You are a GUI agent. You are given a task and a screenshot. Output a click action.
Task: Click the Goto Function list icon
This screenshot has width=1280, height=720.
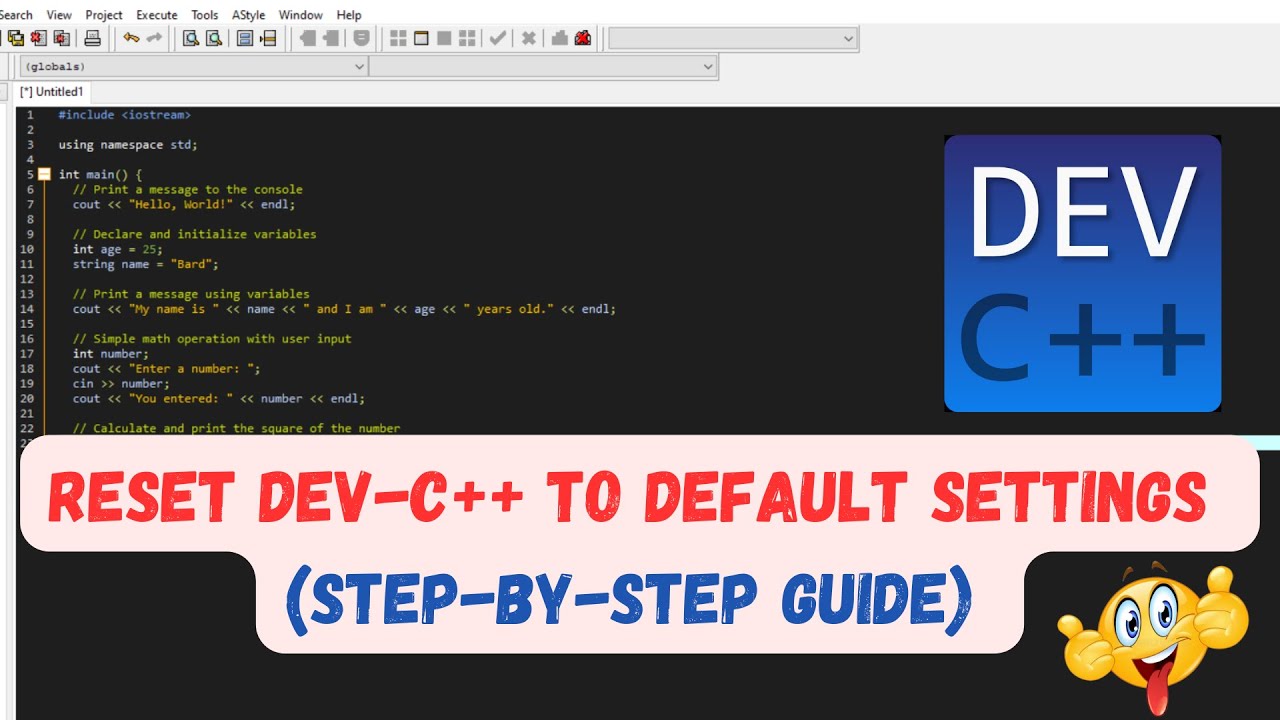tap(245, 38)
